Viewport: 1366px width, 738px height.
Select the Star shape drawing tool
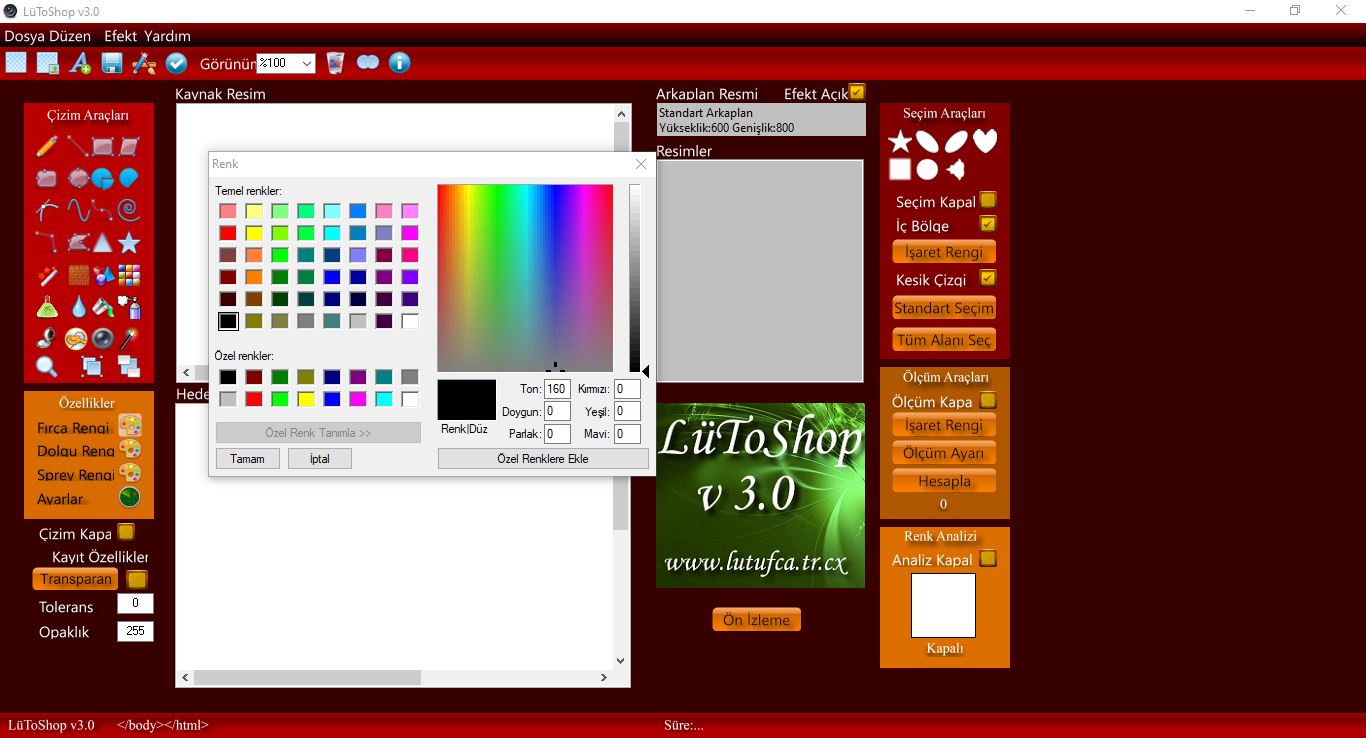point(129,242)
